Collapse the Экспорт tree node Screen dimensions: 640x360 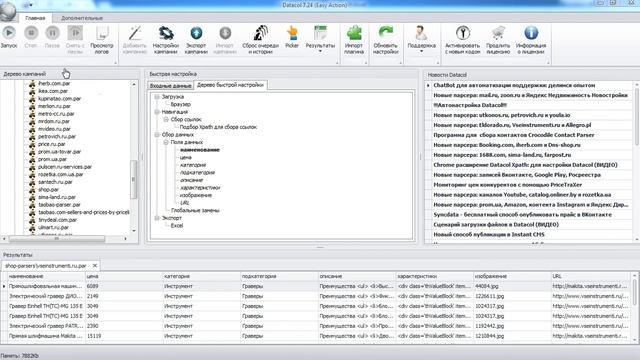pos(157,218)
